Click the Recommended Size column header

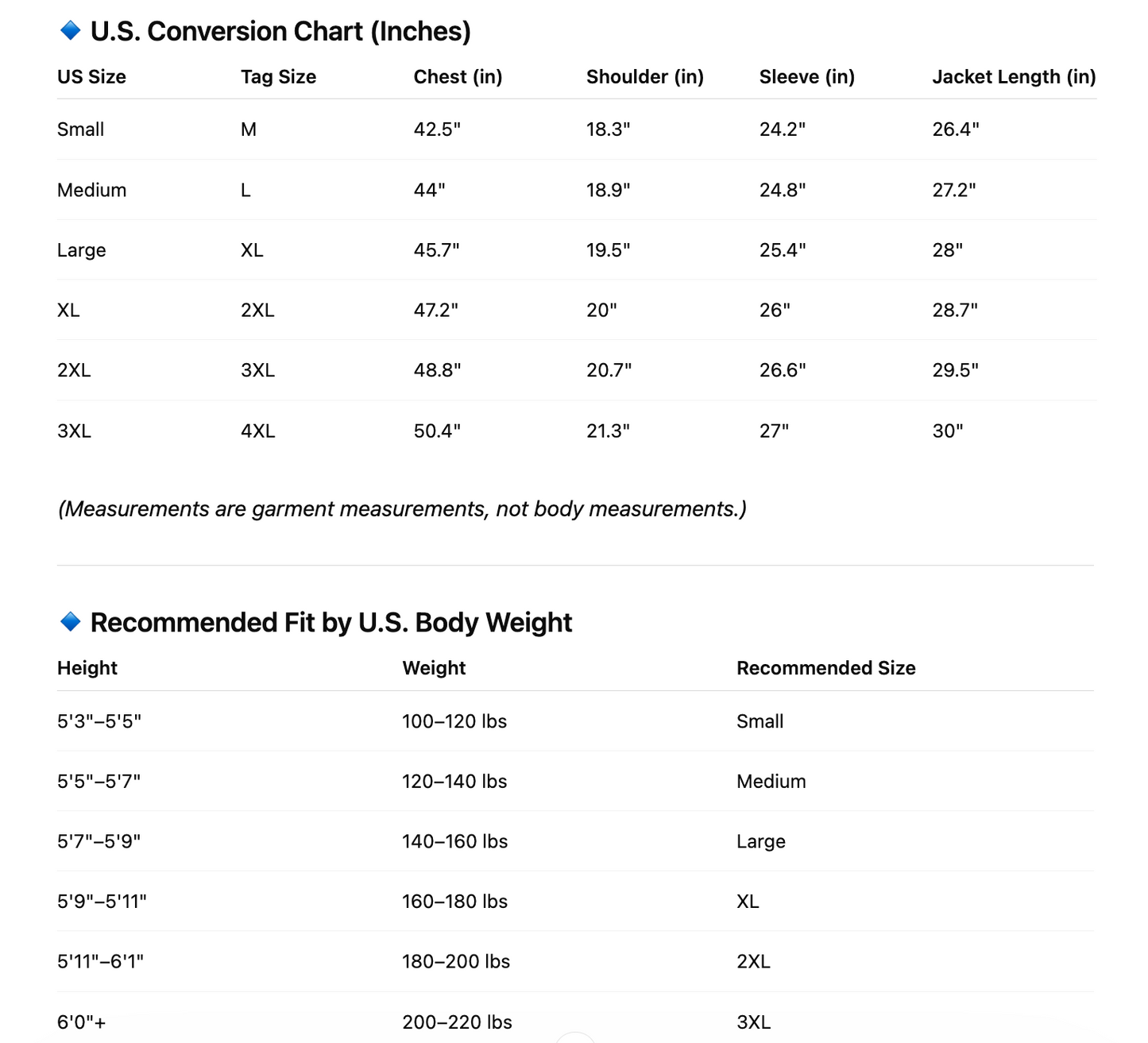pyautogui.click(x=825, y=668)
